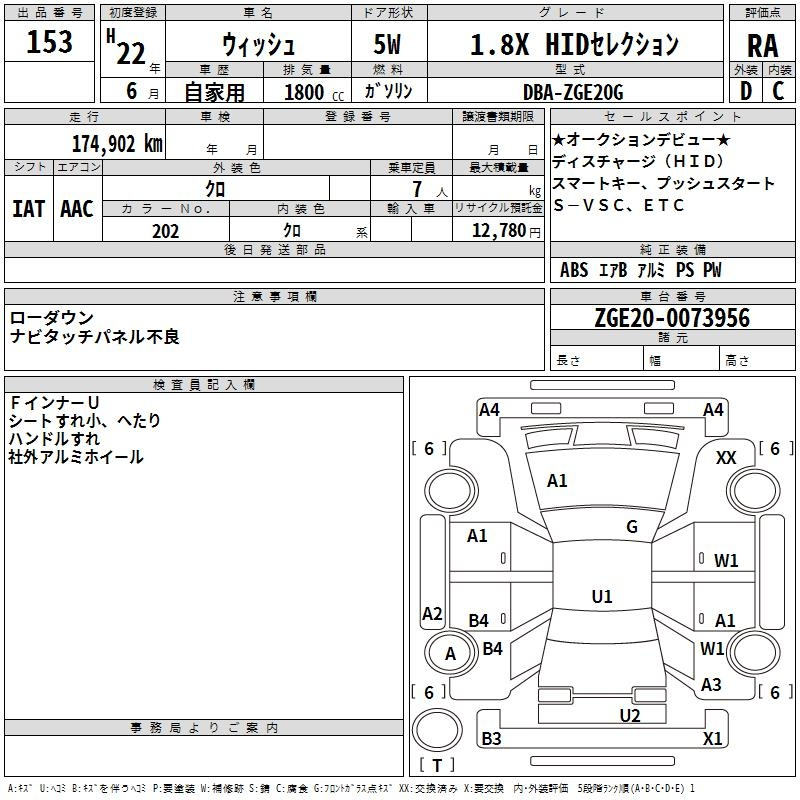Select the X1 mark on rear bumper
This screenshot has height=800, width=800.
pyautogui.click(x=712, y=738)
